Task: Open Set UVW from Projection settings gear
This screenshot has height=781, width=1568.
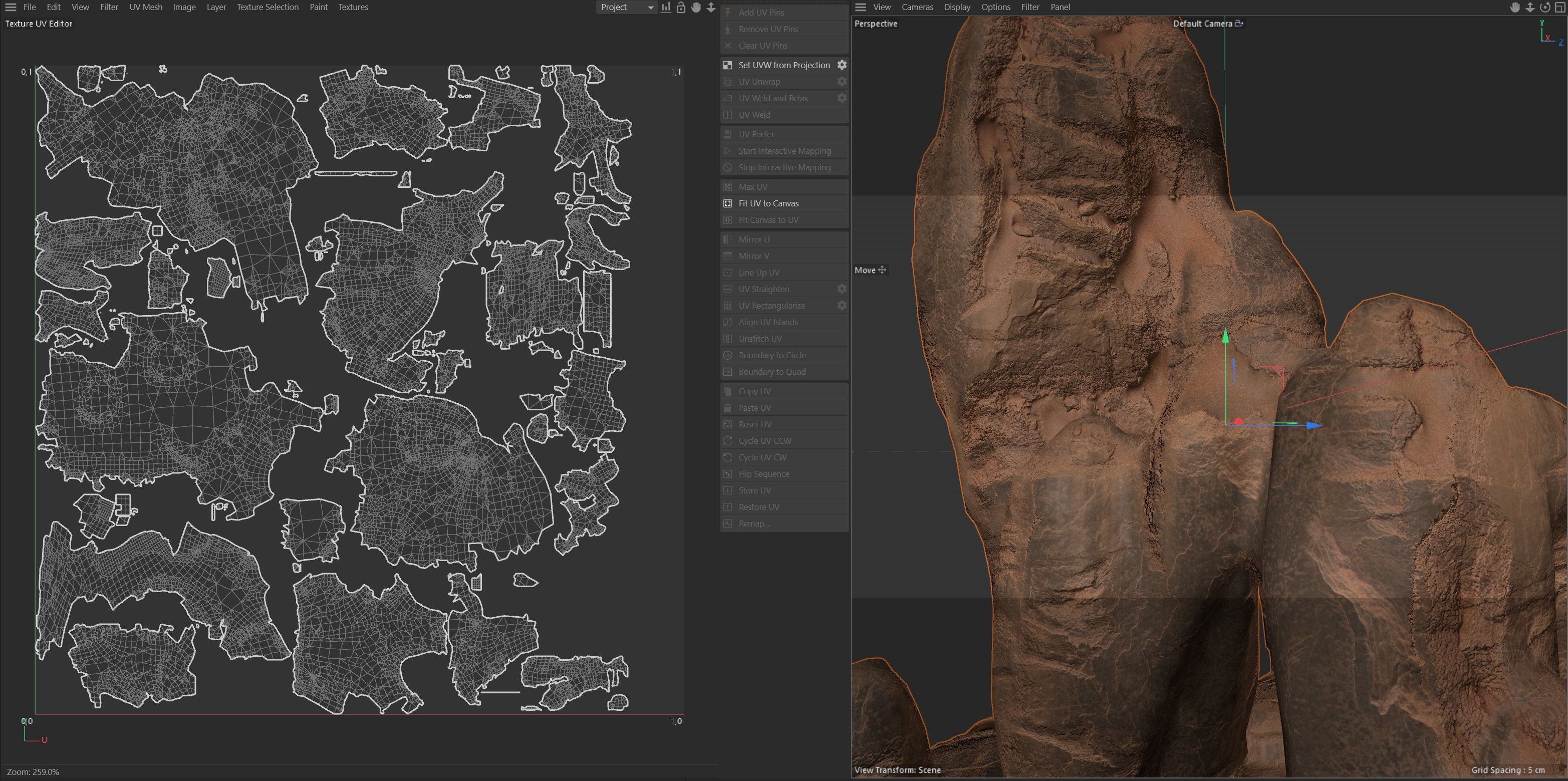Action: coord(842,65)
